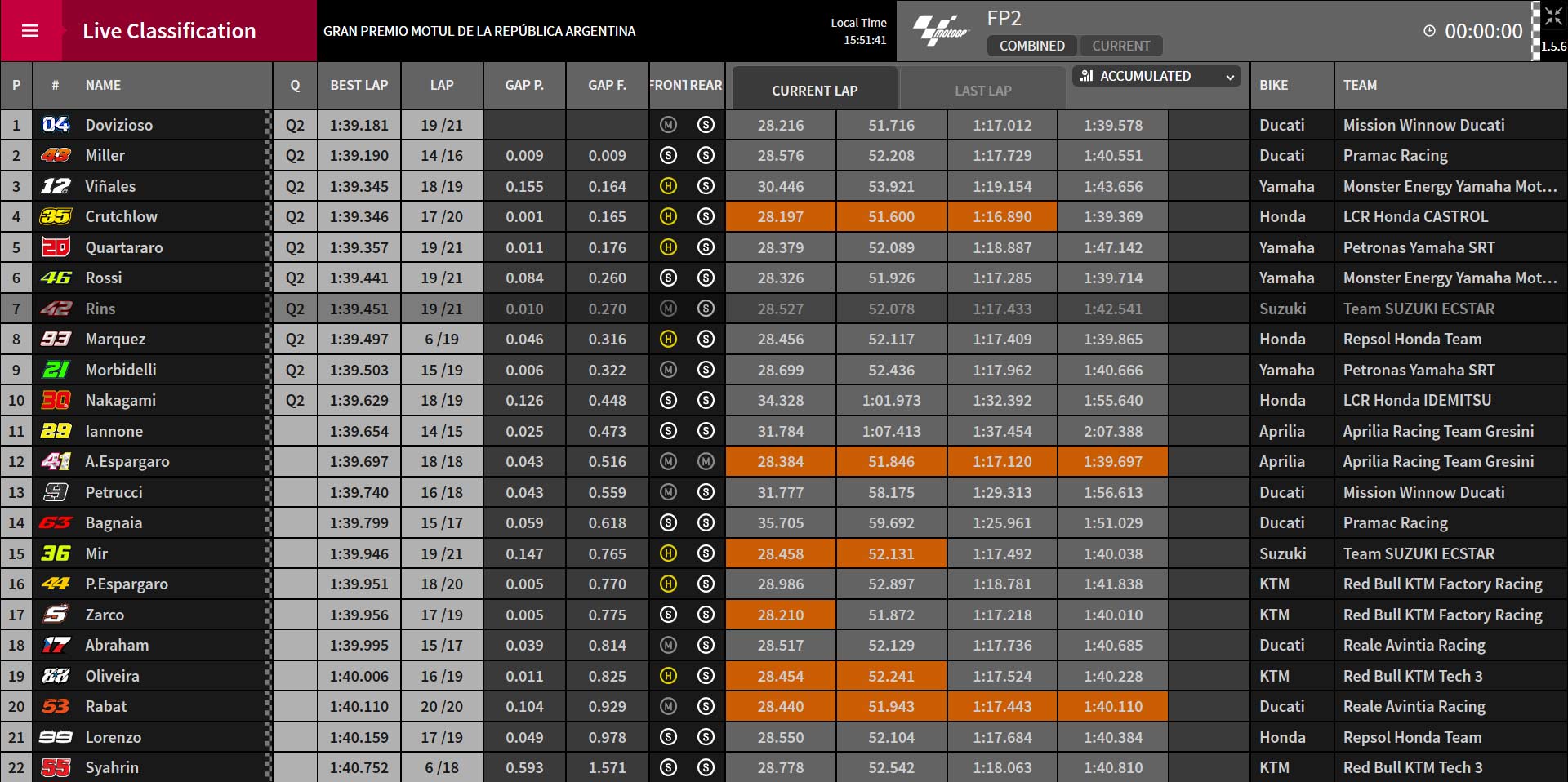
Task: Select rider name Oliveira
Action: coord(112,676)
